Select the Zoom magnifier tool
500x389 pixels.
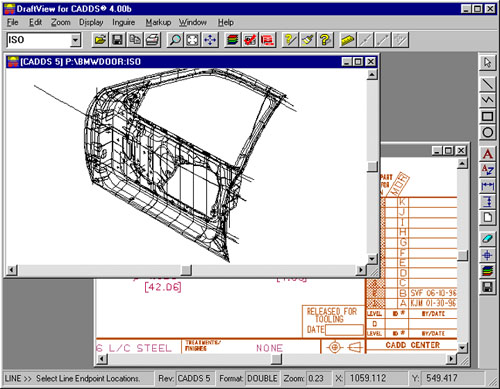click(x=175, y=40)
